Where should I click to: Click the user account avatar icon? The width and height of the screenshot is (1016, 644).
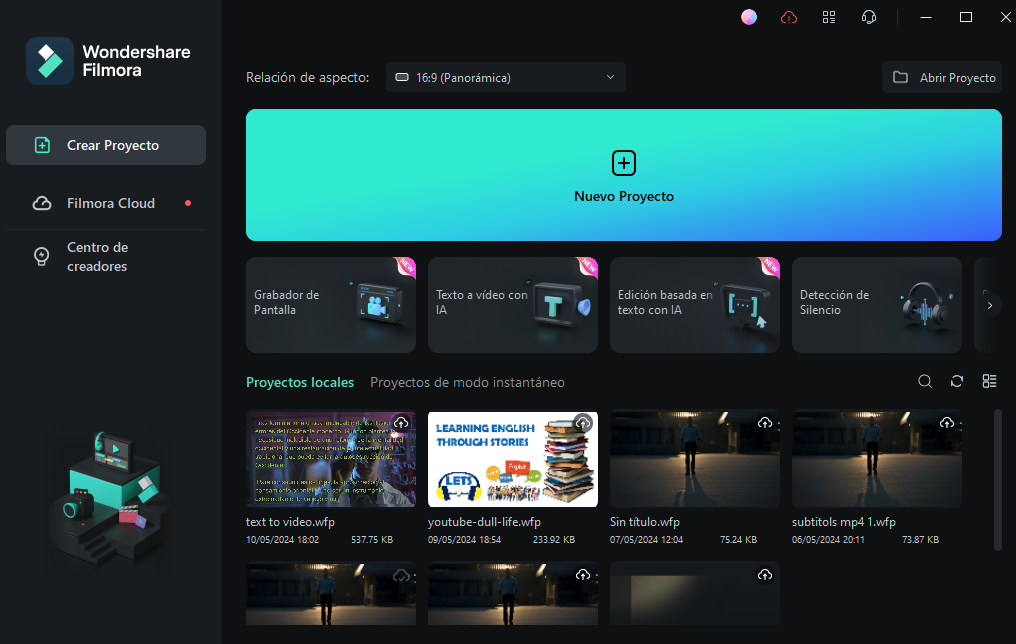pyautogui.click(x=749, y=17)
